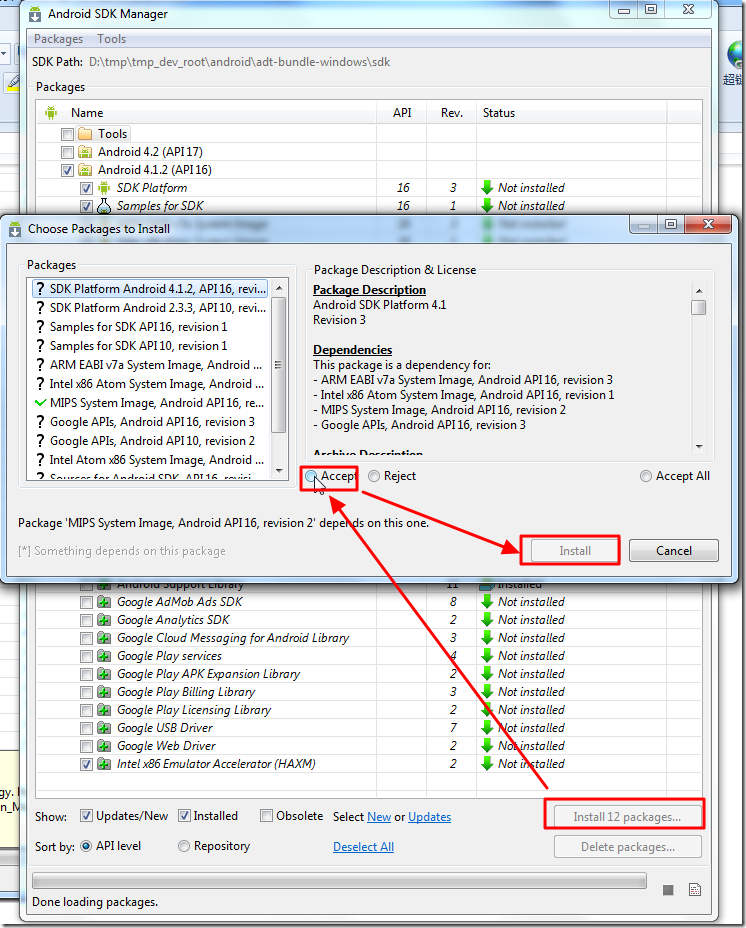Tick Google Cloud Messaging for Android Library checkbox

click(86, 639)
